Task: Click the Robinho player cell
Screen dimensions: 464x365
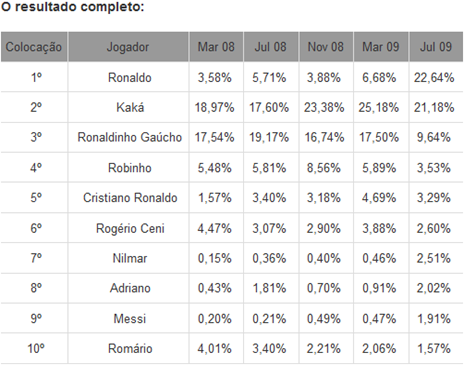Action: coord(130,168)
